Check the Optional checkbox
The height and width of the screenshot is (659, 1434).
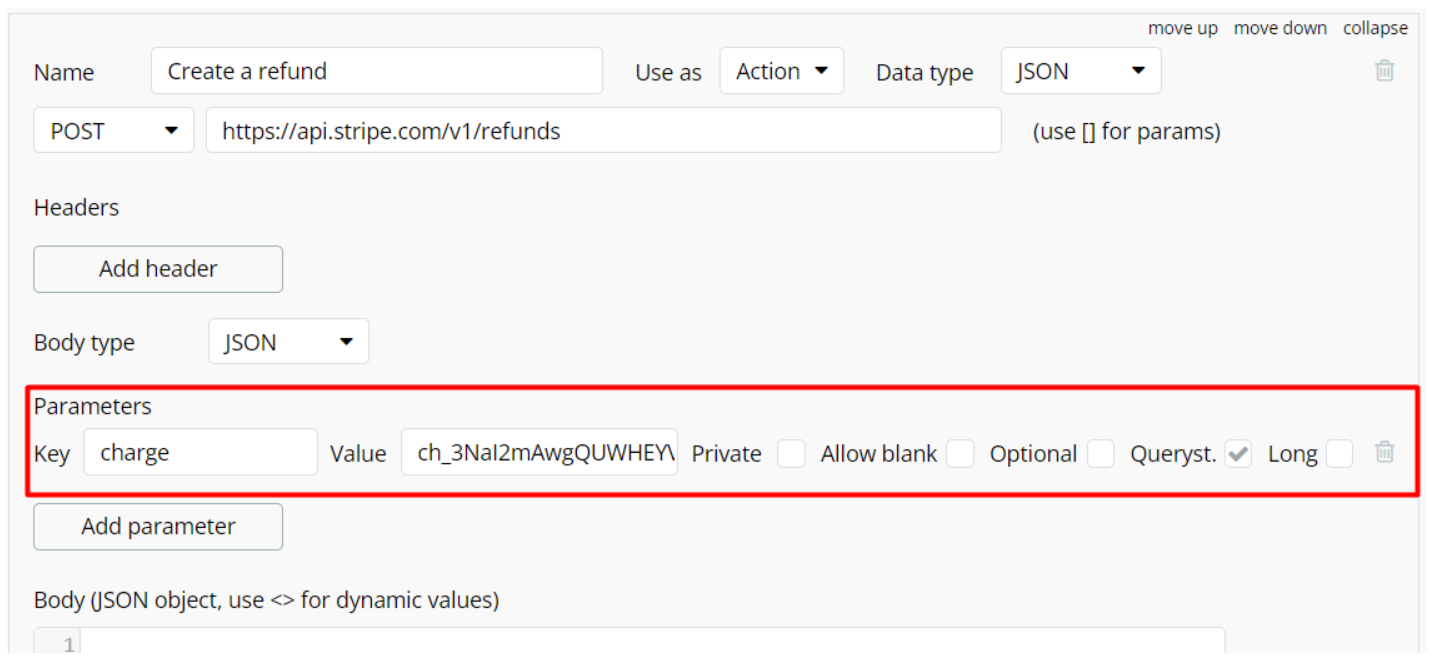coord(1101,454)
